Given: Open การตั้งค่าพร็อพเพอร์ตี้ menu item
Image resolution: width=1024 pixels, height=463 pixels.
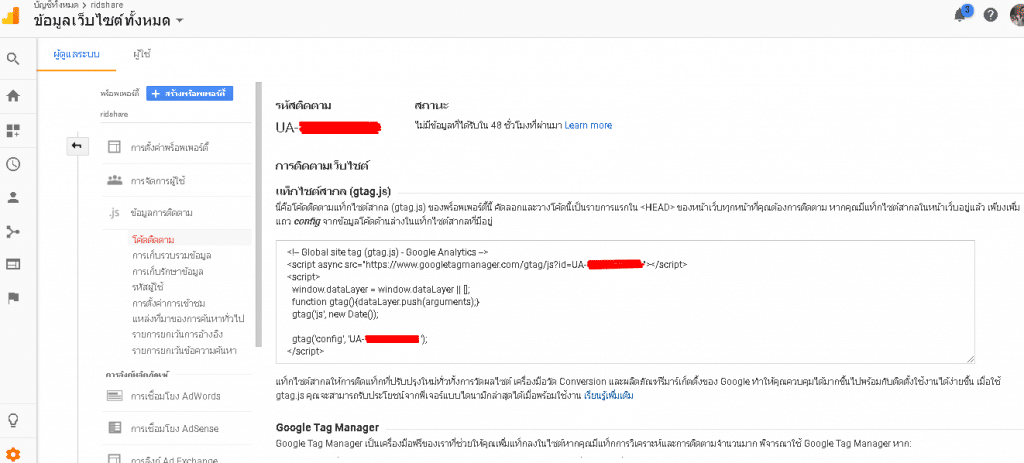Looking at the screenshot, I should tap(170, 148).
